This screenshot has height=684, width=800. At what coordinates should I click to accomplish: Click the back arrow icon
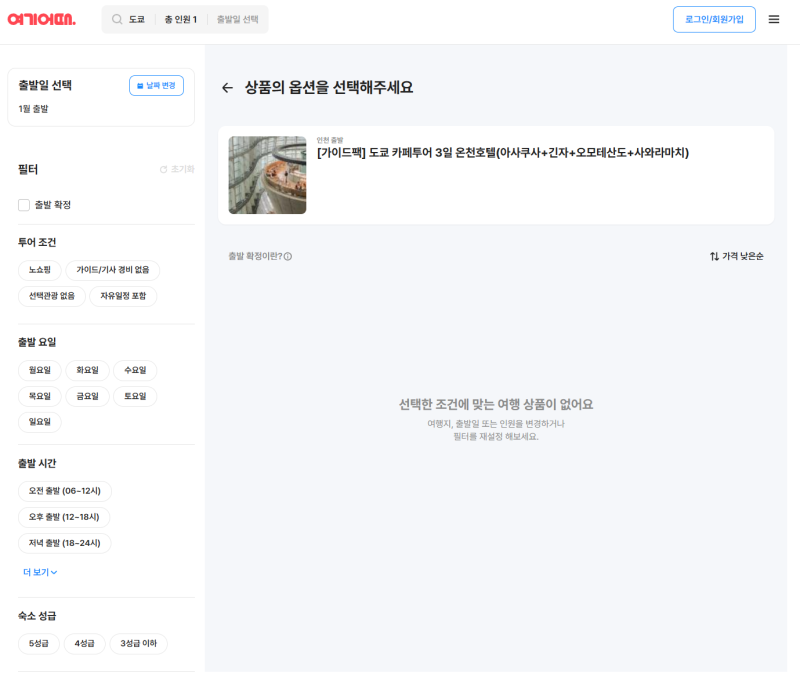coord(227,88)
